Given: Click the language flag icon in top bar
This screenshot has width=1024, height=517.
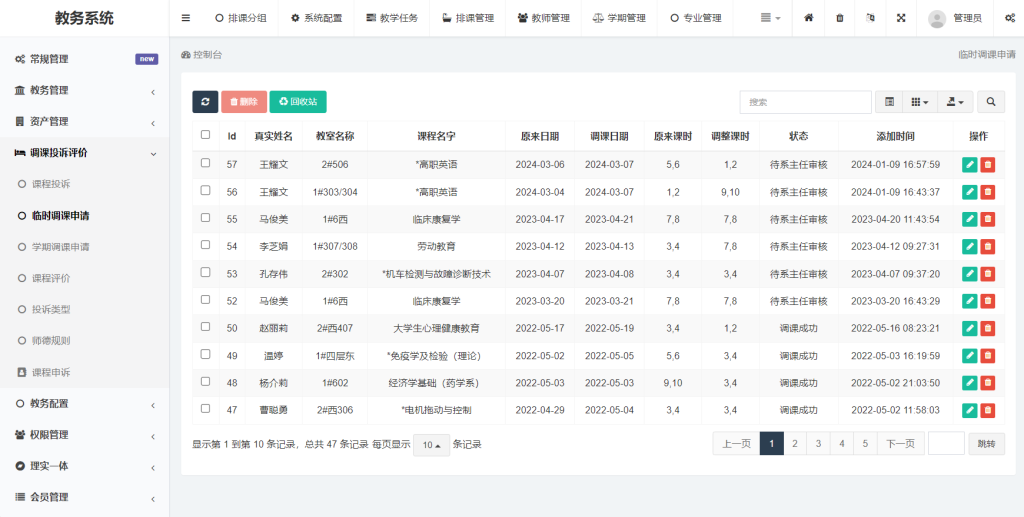Looking at the screenshot, I should point(870,18).
